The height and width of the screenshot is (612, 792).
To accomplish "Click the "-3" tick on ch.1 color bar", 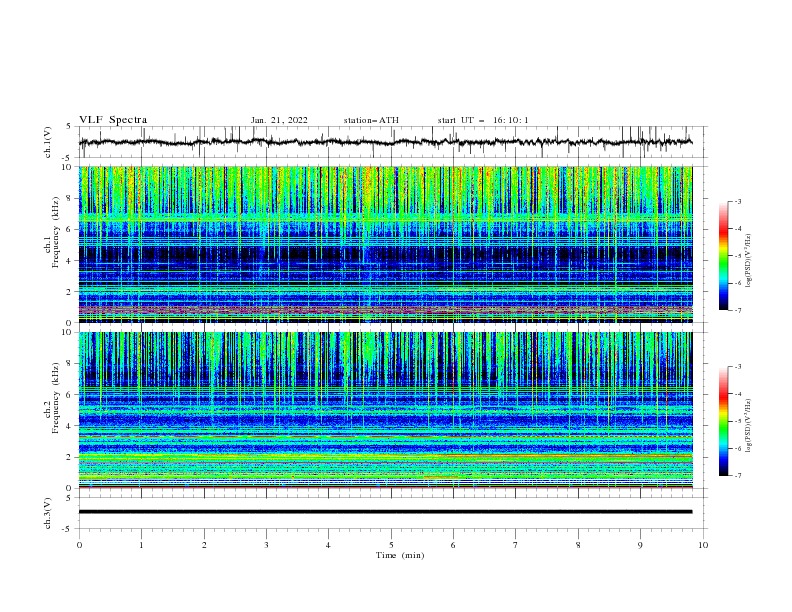I will tap(738, 201).
